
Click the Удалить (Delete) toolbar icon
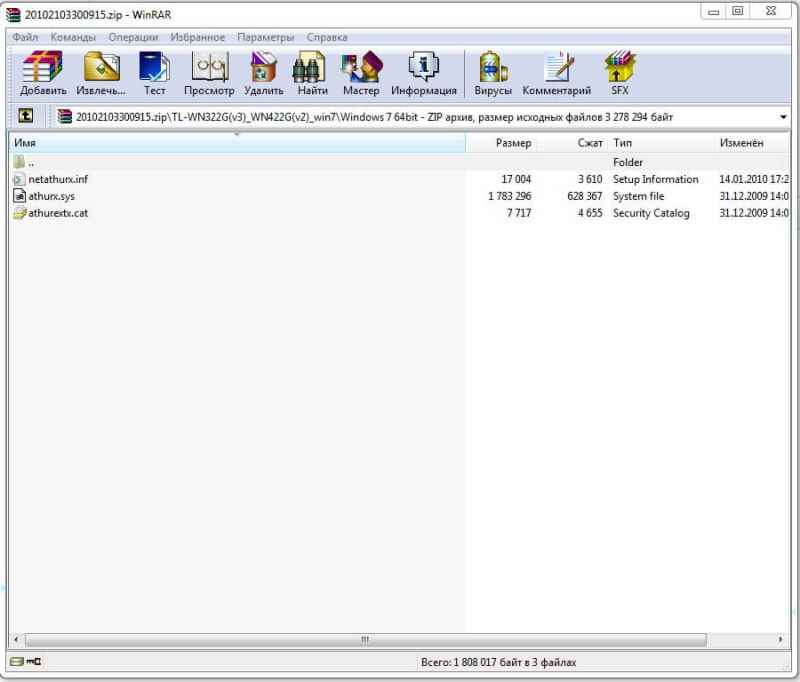tap(263, 73)
